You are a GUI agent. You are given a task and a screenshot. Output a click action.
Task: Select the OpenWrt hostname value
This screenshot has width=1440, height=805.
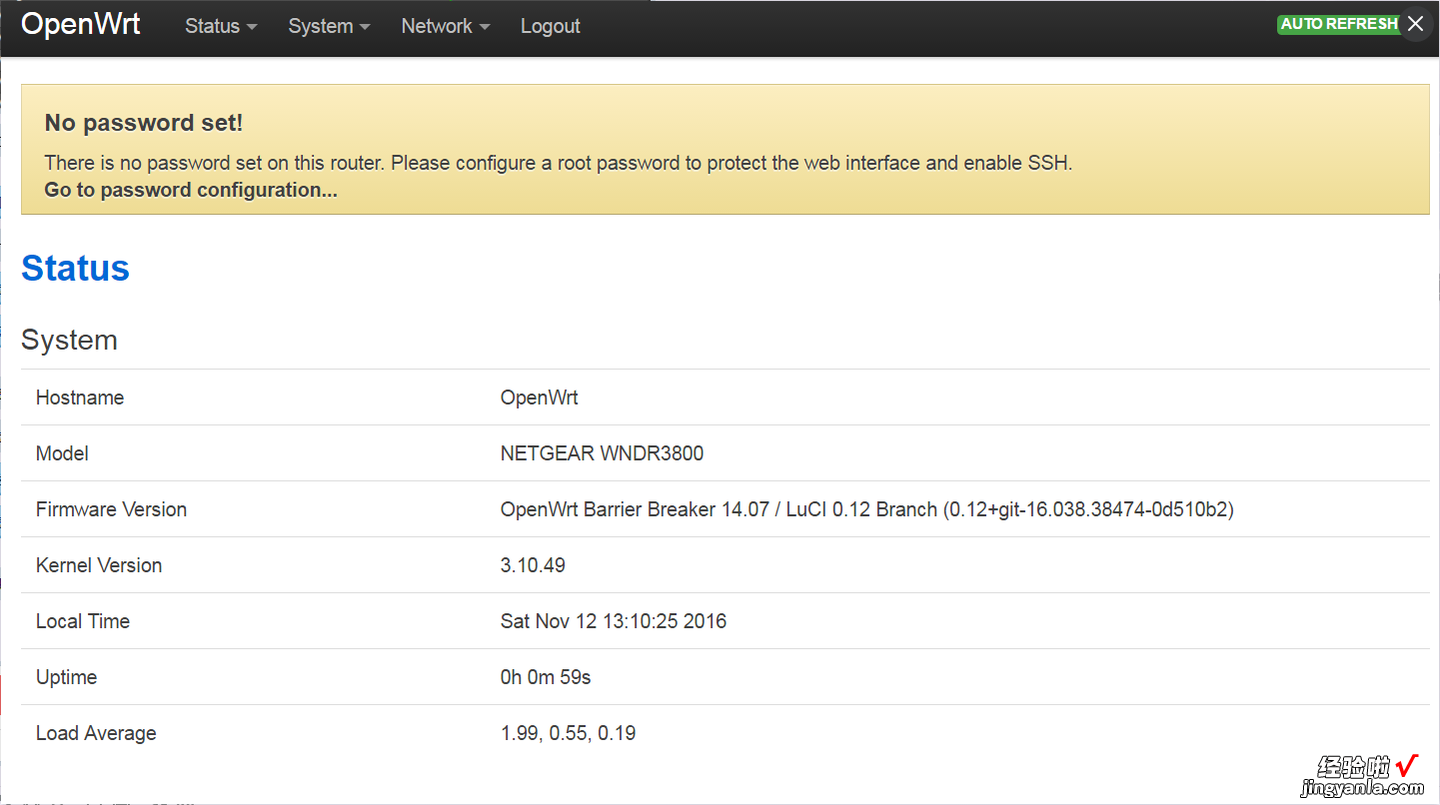(x=539, y=397)
